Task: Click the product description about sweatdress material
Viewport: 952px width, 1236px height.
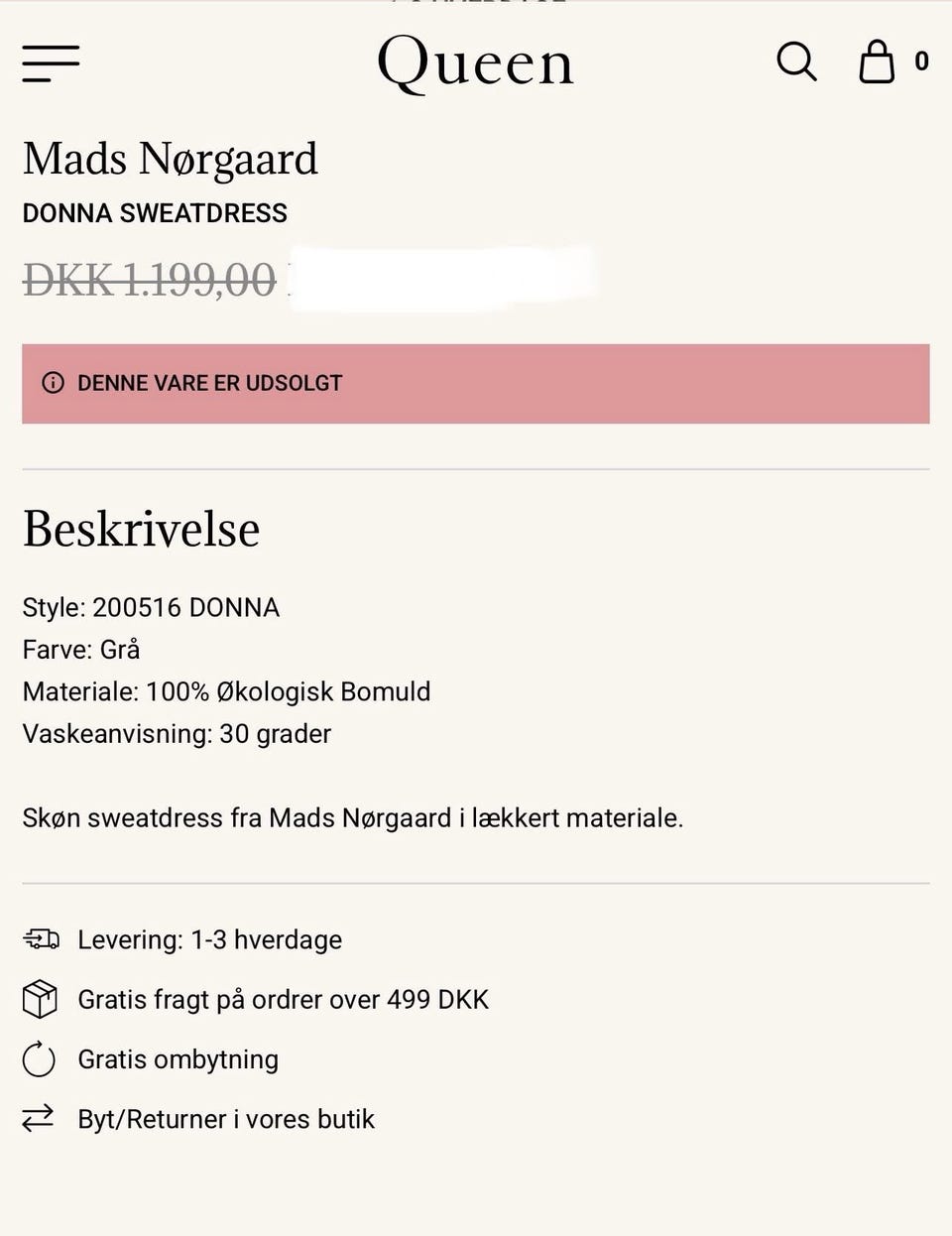Action: tap(353, 817)
